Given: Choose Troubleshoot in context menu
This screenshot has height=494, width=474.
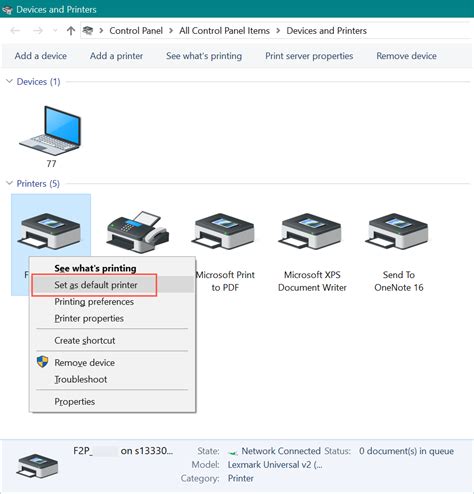Looking at the screenshot, I should click(x=112, y=379).
